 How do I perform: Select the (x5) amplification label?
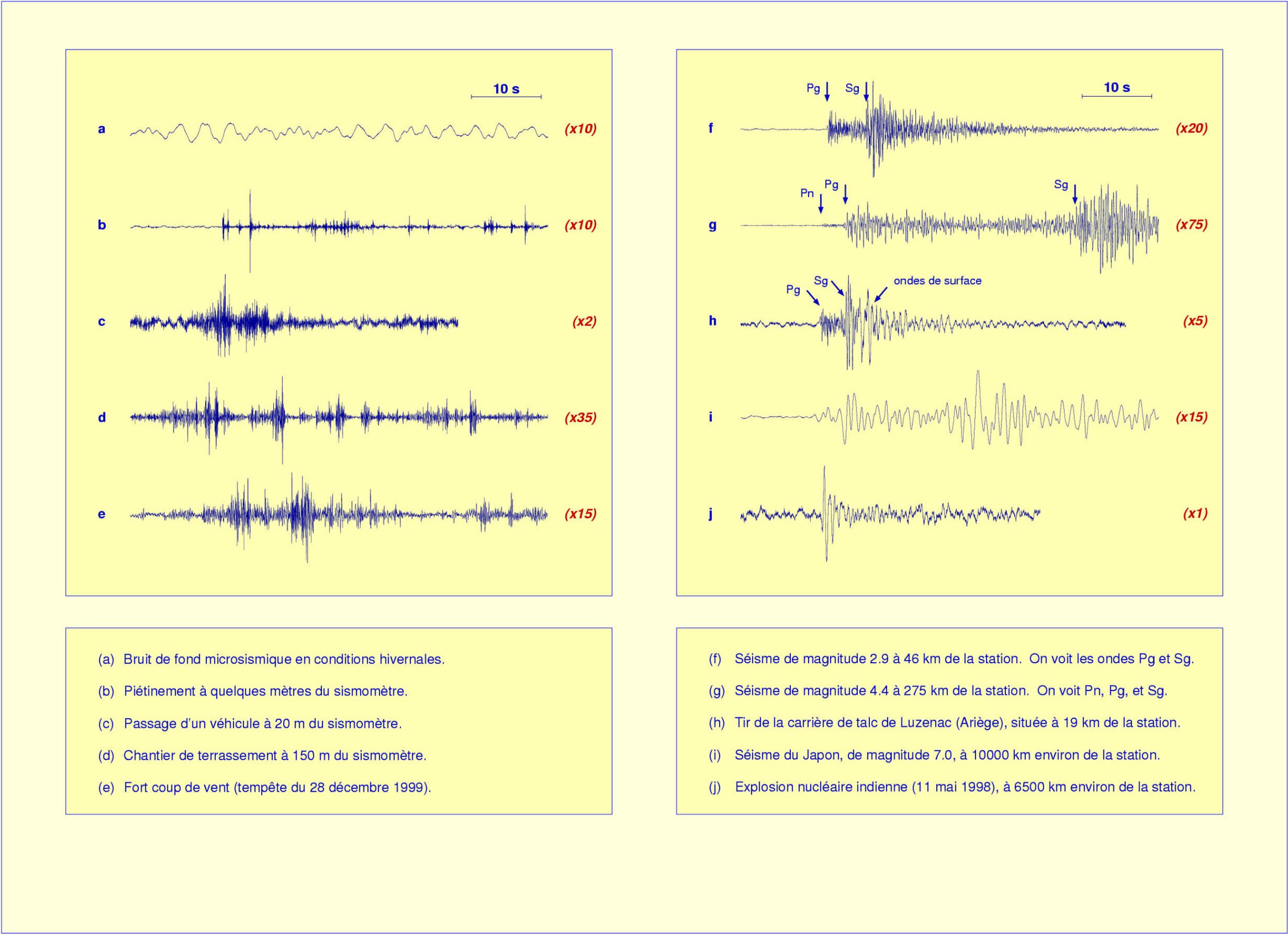pos(1195,321)
